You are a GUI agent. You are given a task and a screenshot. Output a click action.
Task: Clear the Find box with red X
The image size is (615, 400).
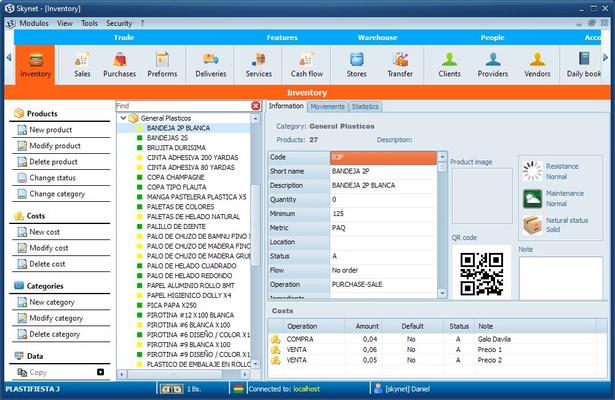(x=256, y=106)
